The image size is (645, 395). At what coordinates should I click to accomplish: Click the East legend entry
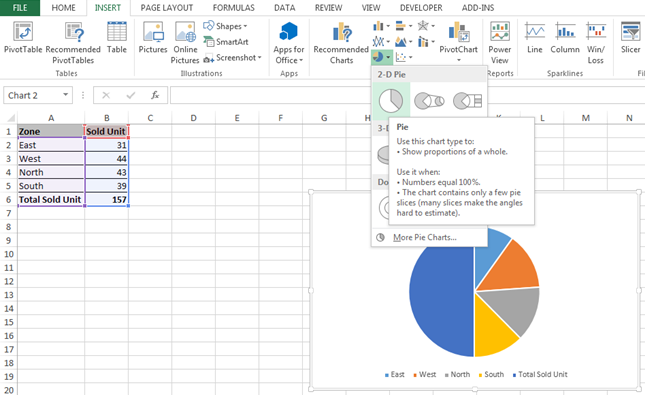point(394,374)
